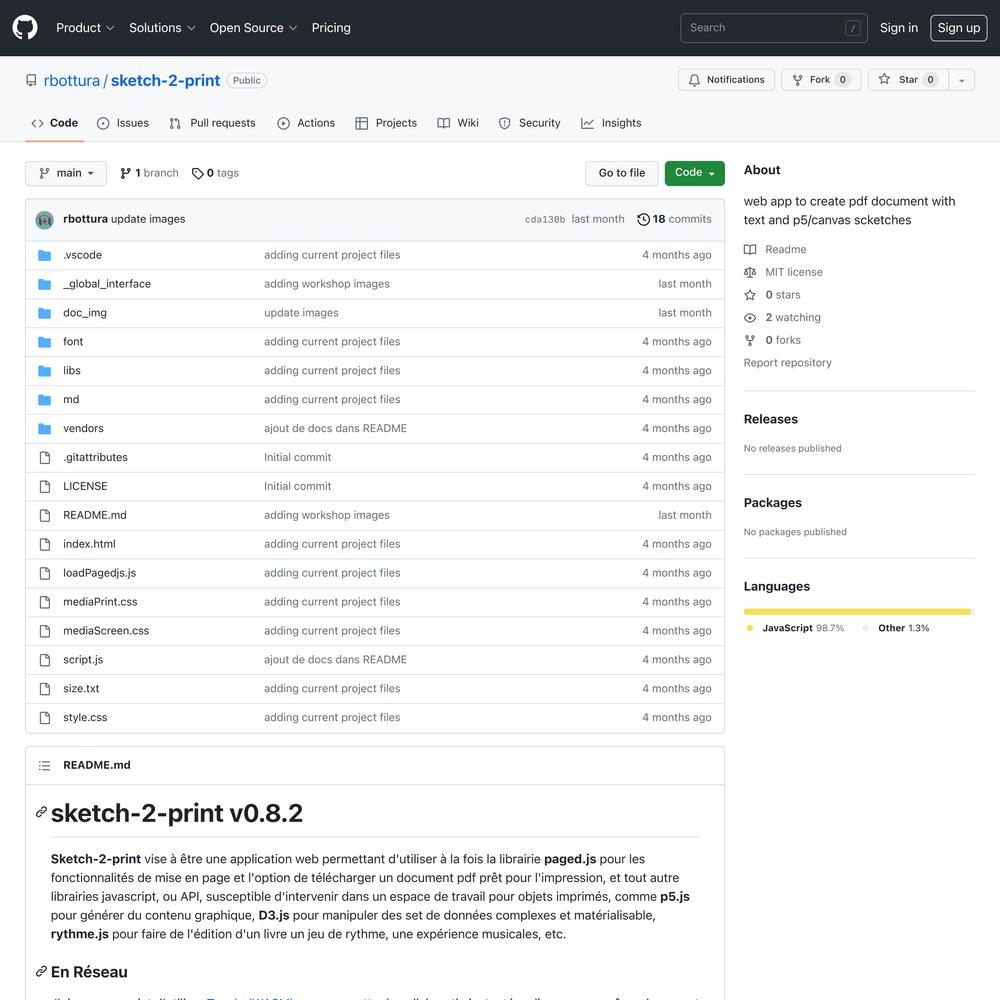This screenshot has width=1000, height=1000.
Task: Expand the Open Source menu
Action: [x=253, y=27]
